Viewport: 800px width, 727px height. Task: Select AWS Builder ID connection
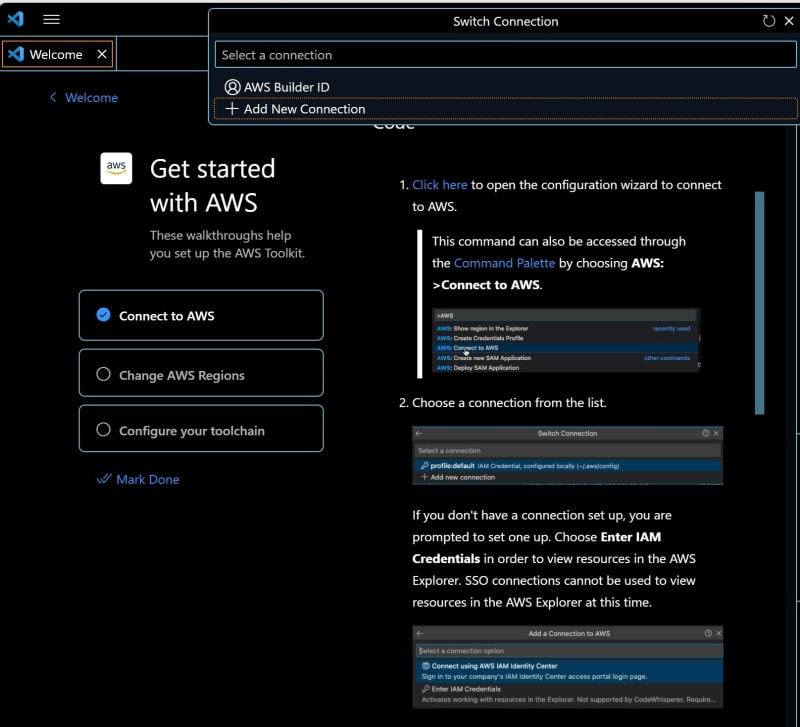pyautogui.click(x=505, y=87)
